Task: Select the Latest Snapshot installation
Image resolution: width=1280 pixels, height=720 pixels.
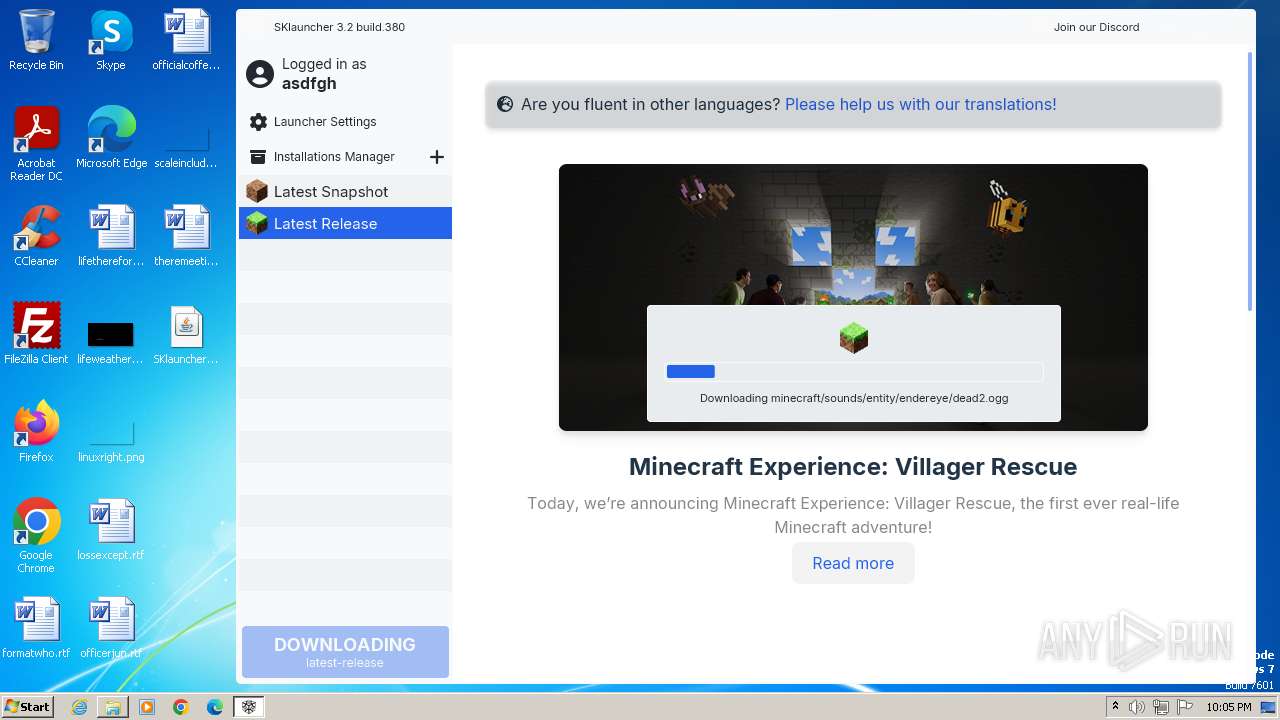Action: tap(345, 191)
